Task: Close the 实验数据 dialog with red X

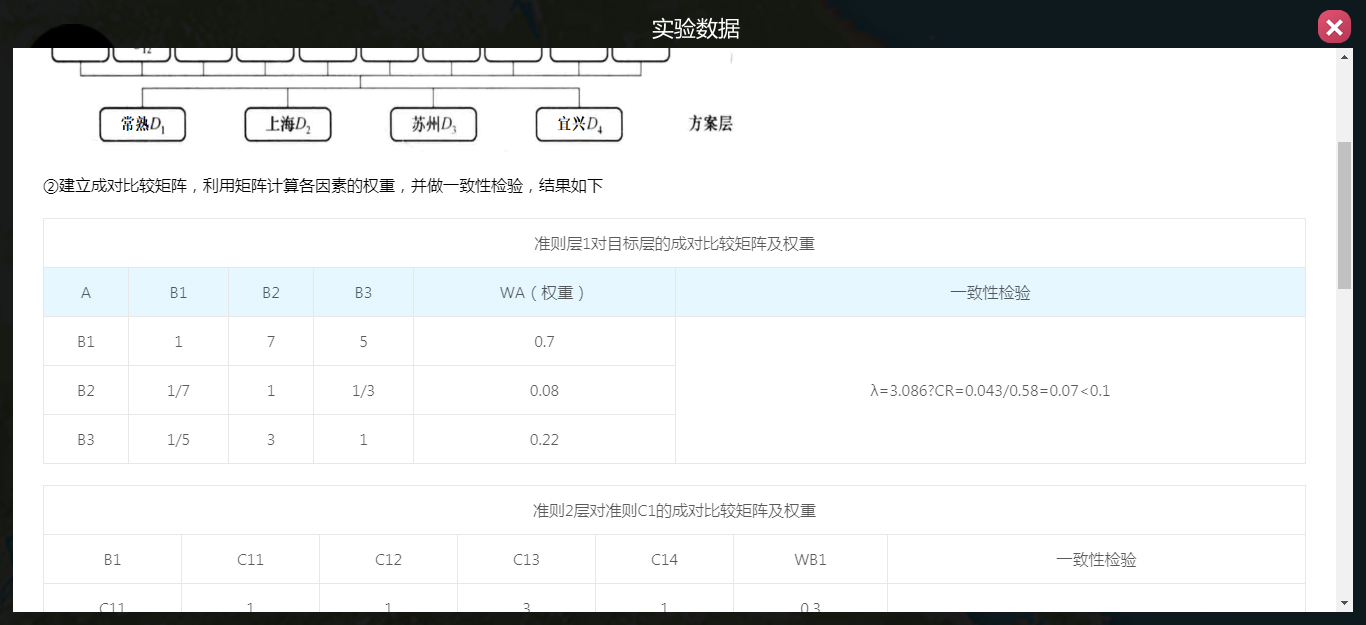Action: (1334, 27)
